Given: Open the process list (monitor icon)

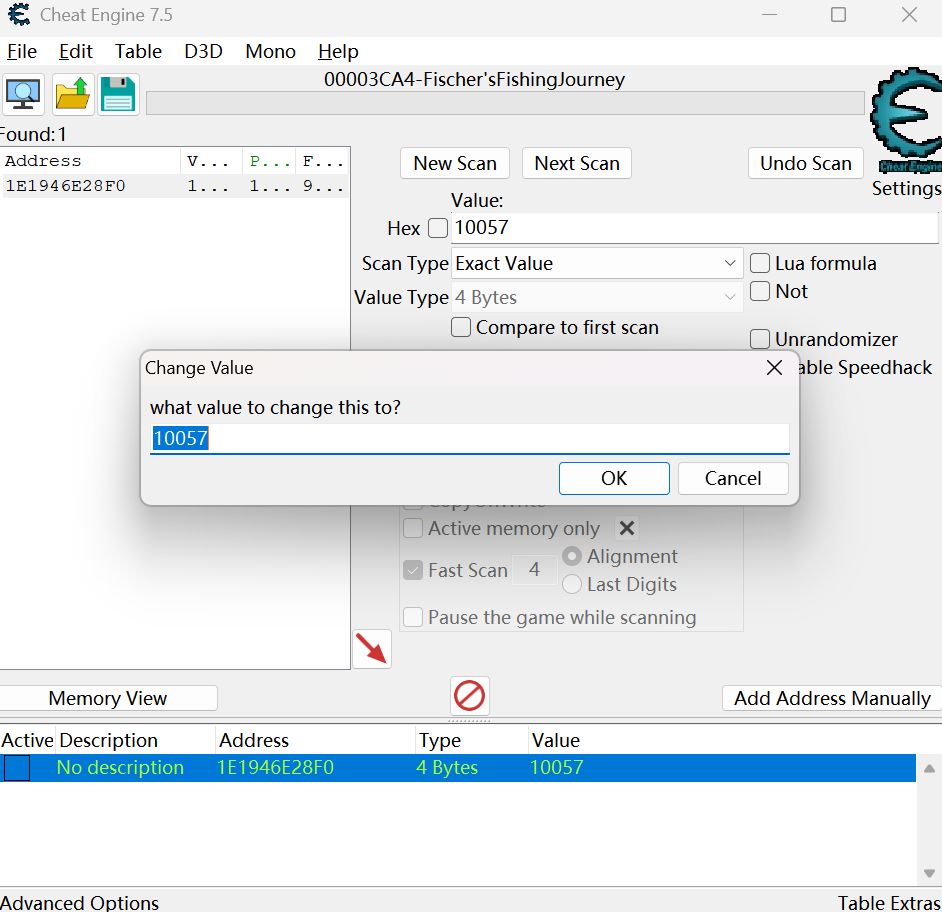Looking at the screenshot, I should [23, 94].
